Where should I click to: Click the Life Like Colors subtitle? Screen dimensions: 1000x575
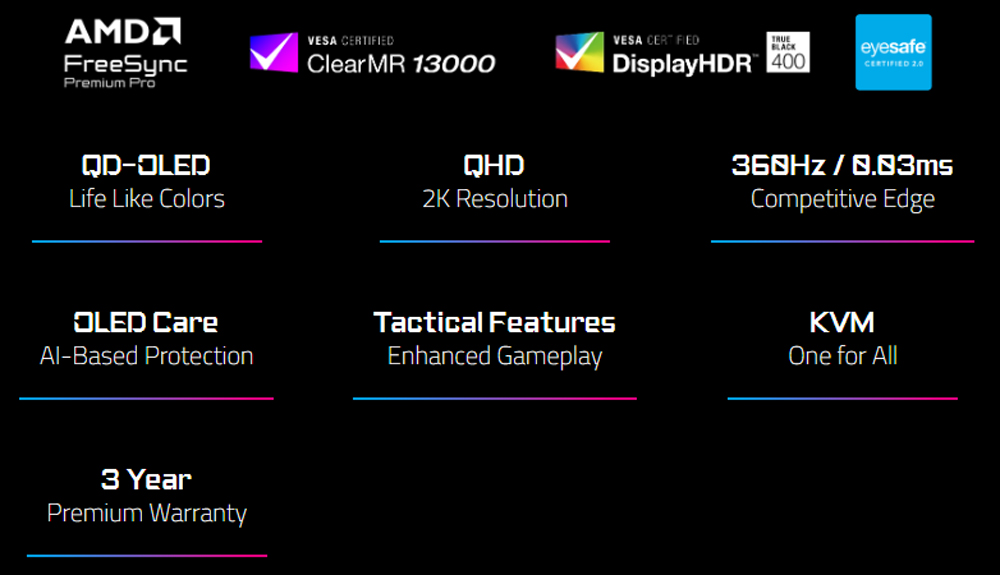click(147, 198)
